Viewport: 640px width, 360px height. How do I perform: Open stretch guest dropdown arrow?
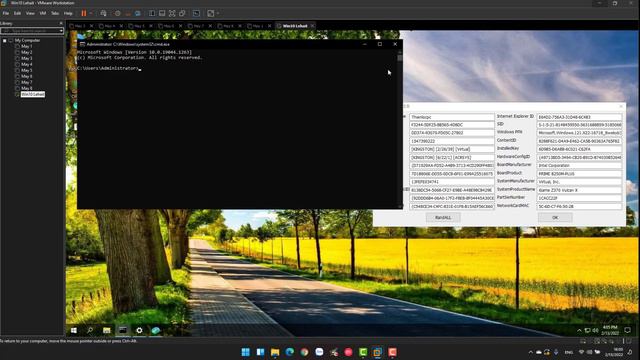point(218,13)
